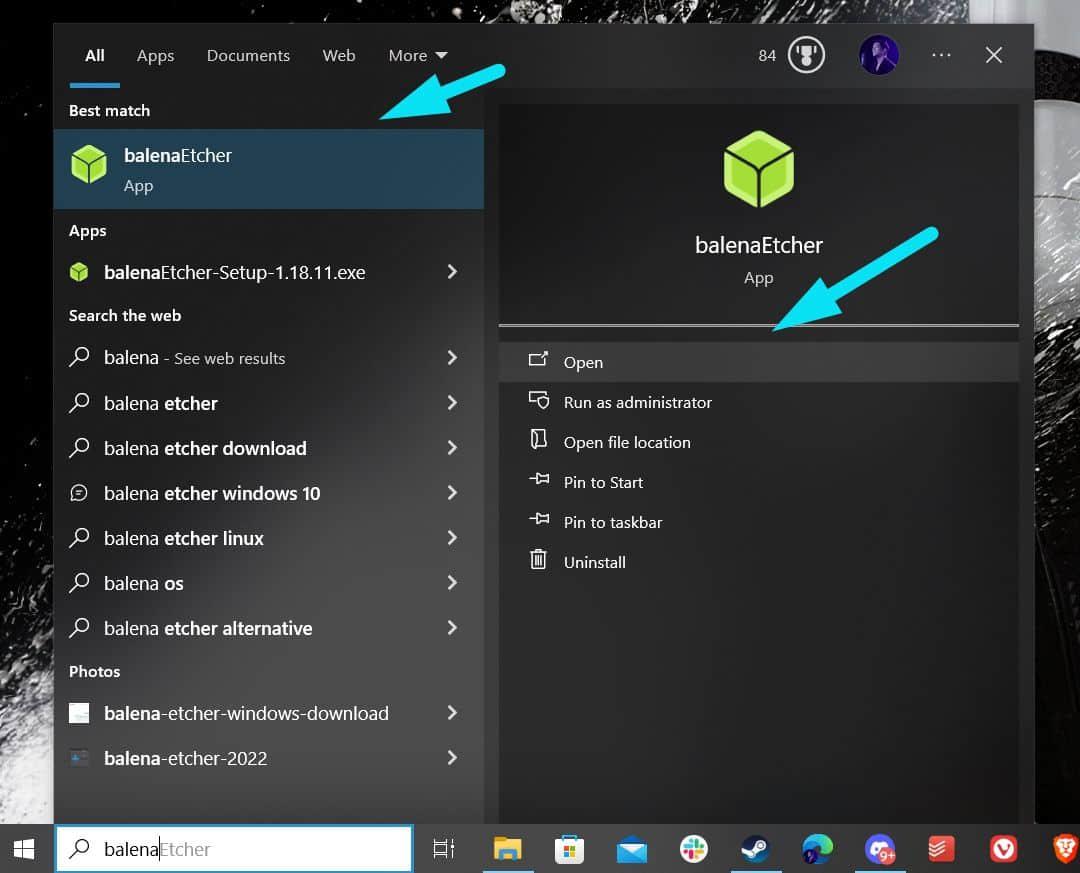Screen dimensions: 1080x873
Task: Click Uninstall for balenaEtcher
Action: 594,562
